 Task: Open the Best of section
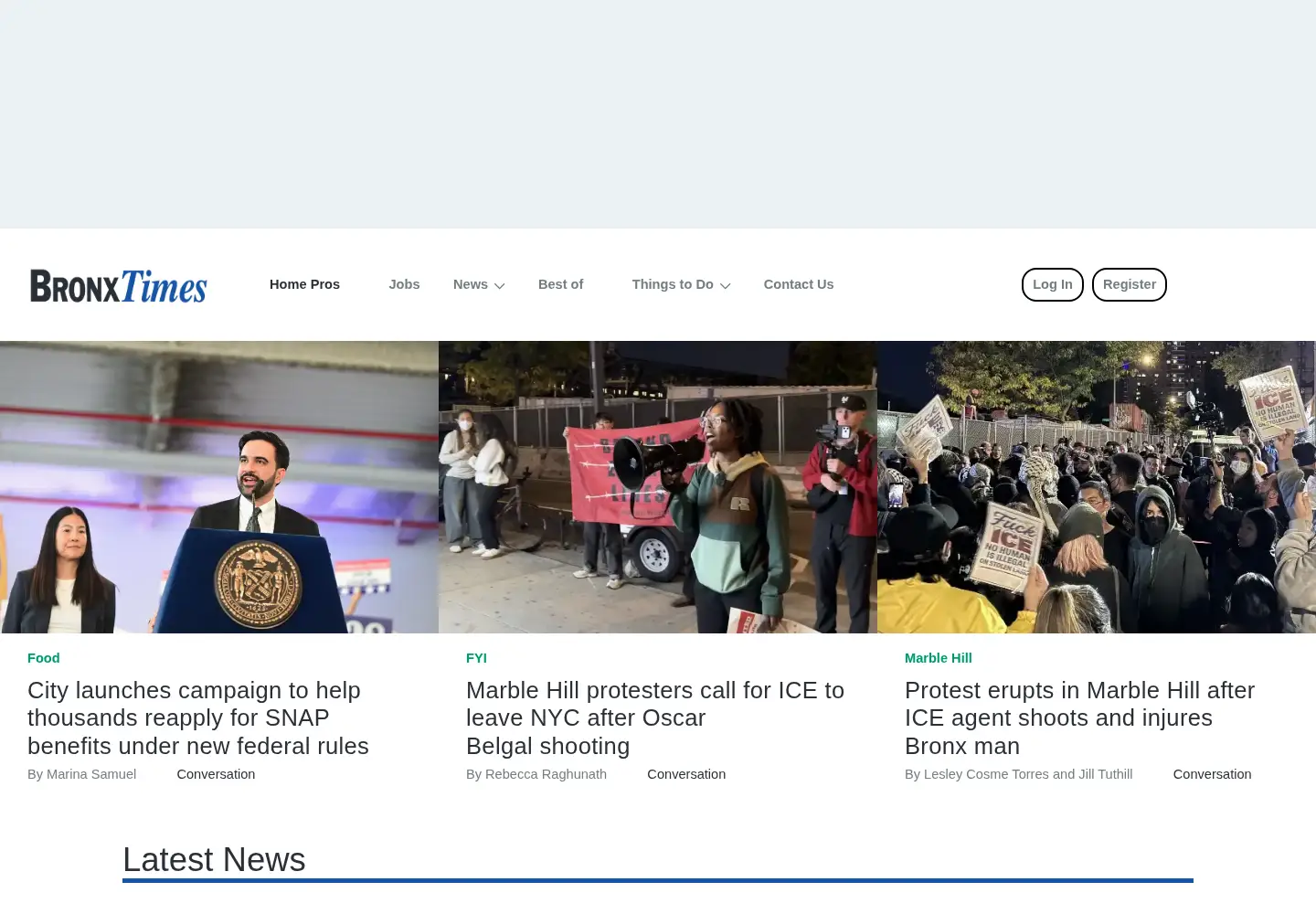pyautogui.click(x=560, y=284)
